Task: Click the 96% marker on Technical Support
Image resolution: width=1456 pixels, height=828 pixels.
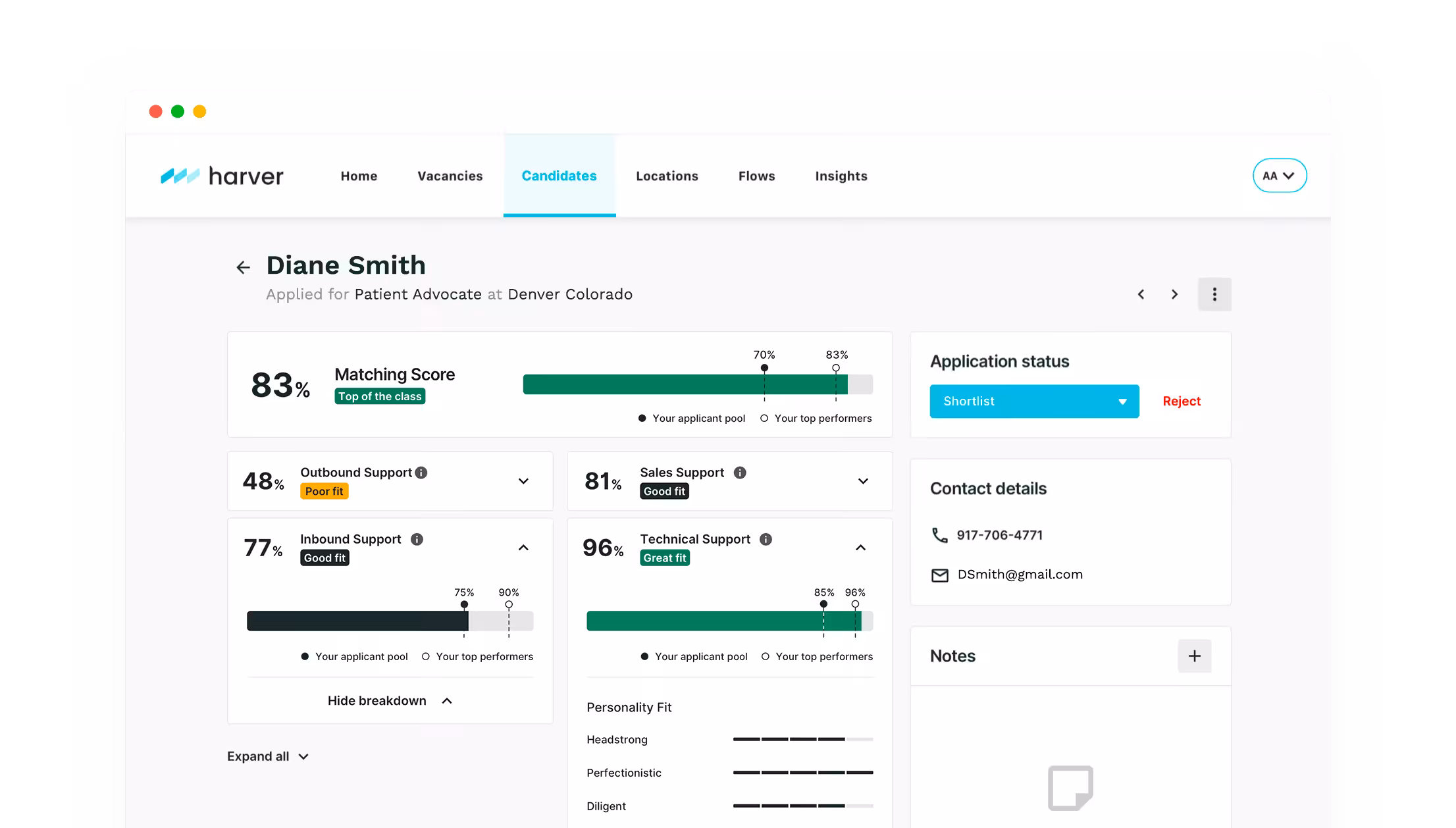Action: point(855,604)
